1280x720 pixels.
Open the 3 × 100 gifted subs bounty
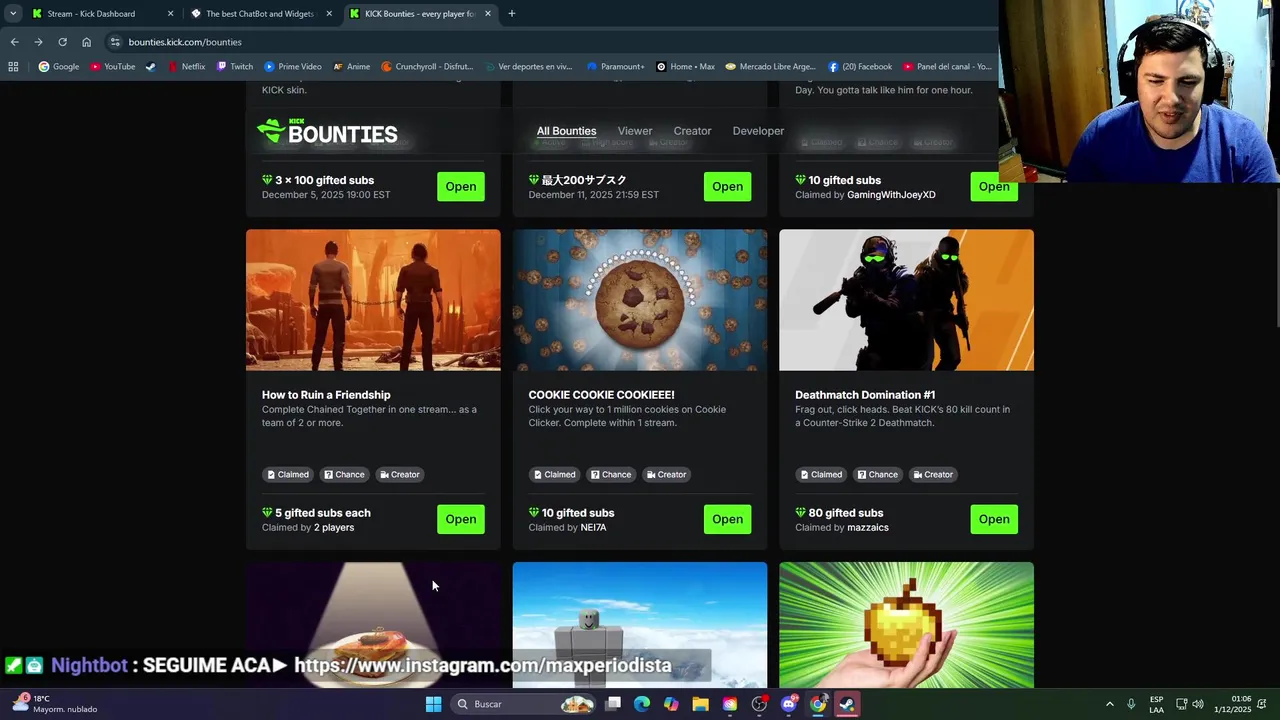461,187
